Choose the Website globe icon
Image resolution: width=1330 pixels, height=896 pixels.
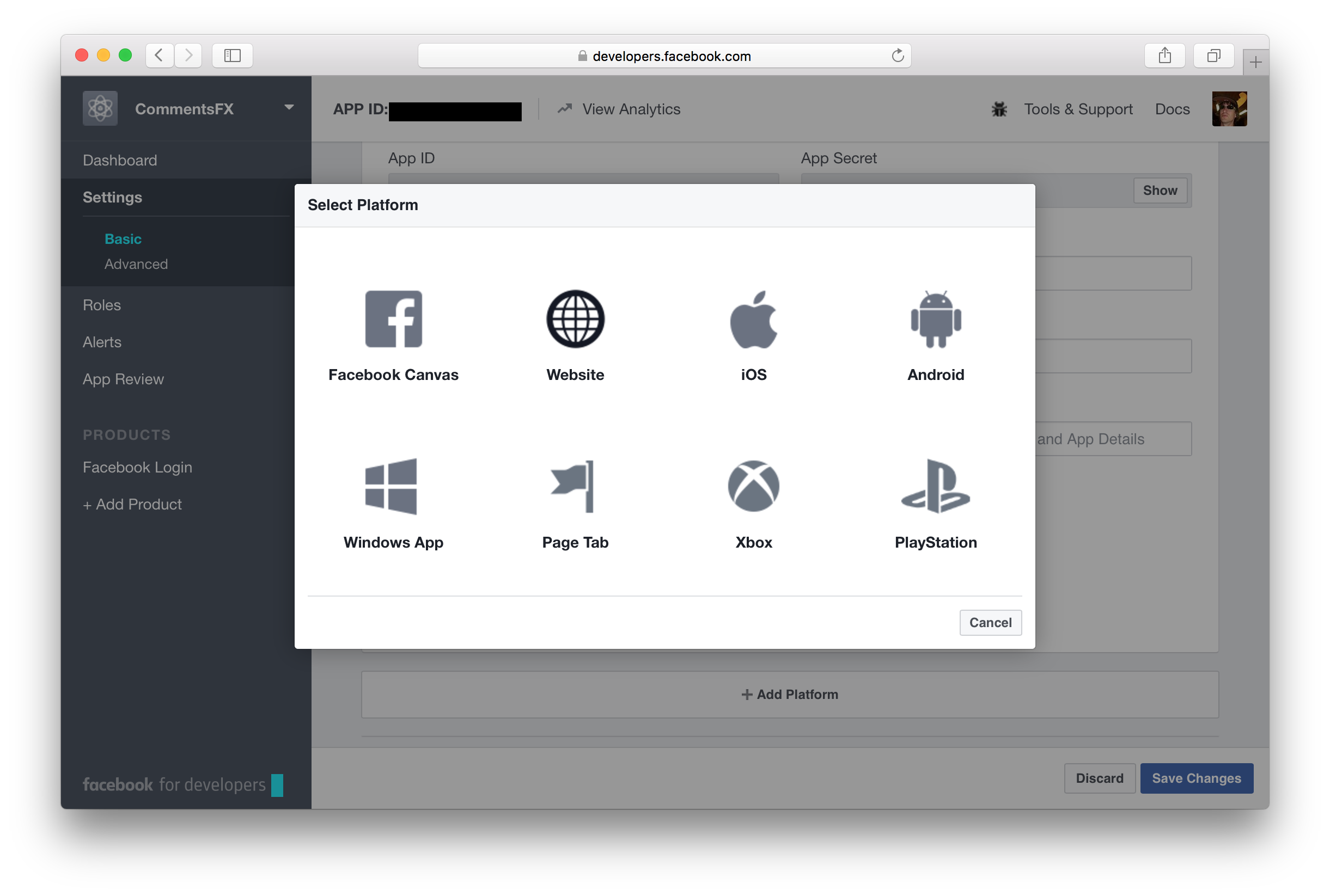[x=575, y=318]
